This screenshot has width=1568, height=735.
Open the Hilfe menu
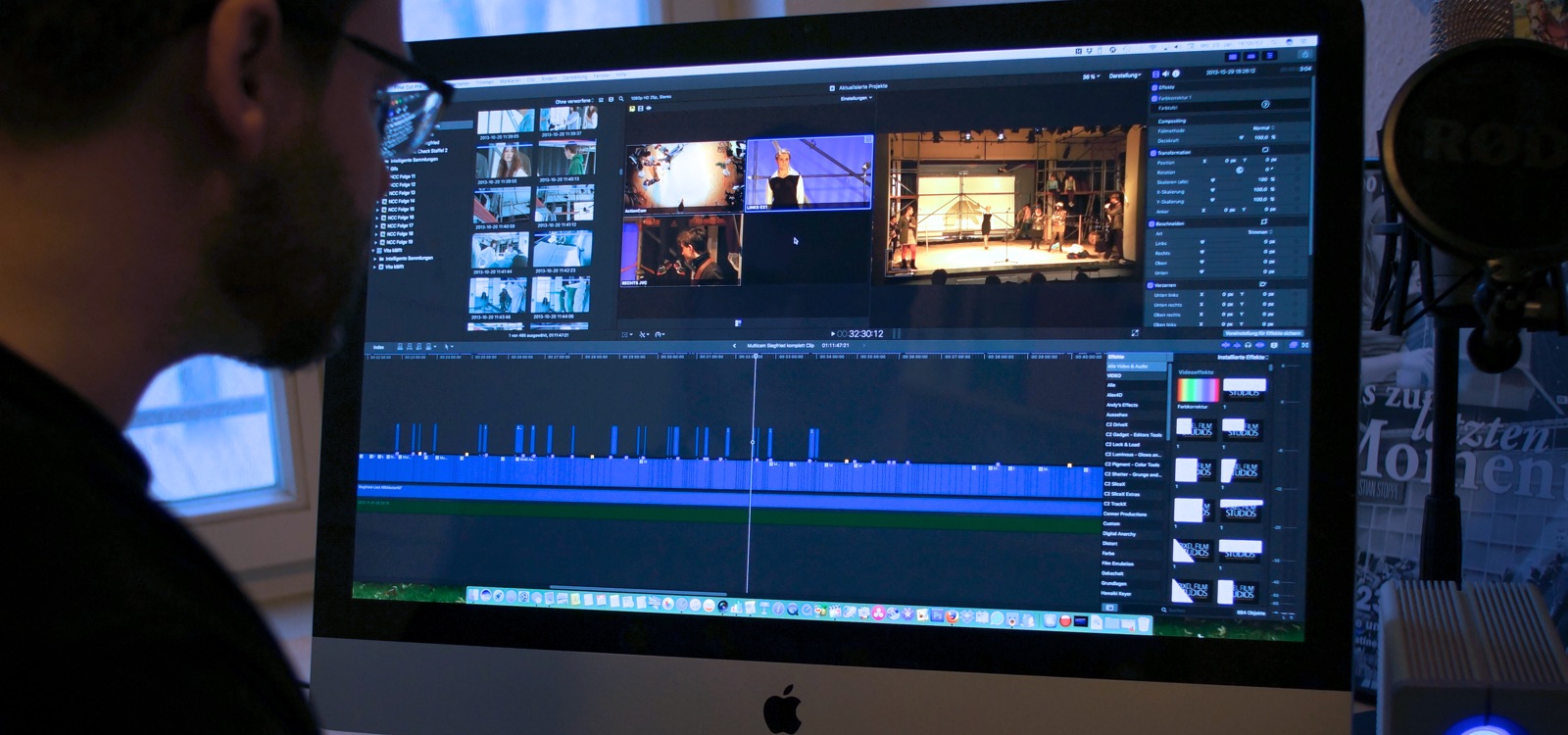[x=621, y=74]
